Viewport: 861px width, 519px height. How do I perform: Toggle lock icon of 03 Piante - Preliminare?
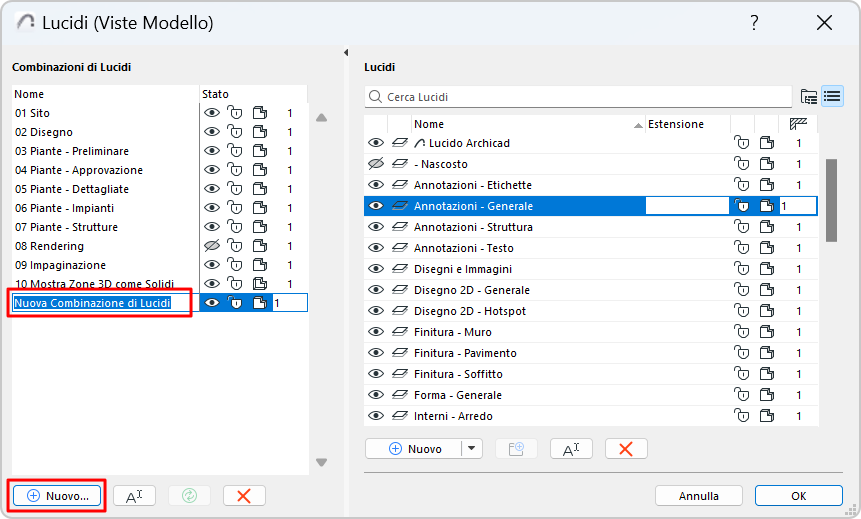(234, 151)
